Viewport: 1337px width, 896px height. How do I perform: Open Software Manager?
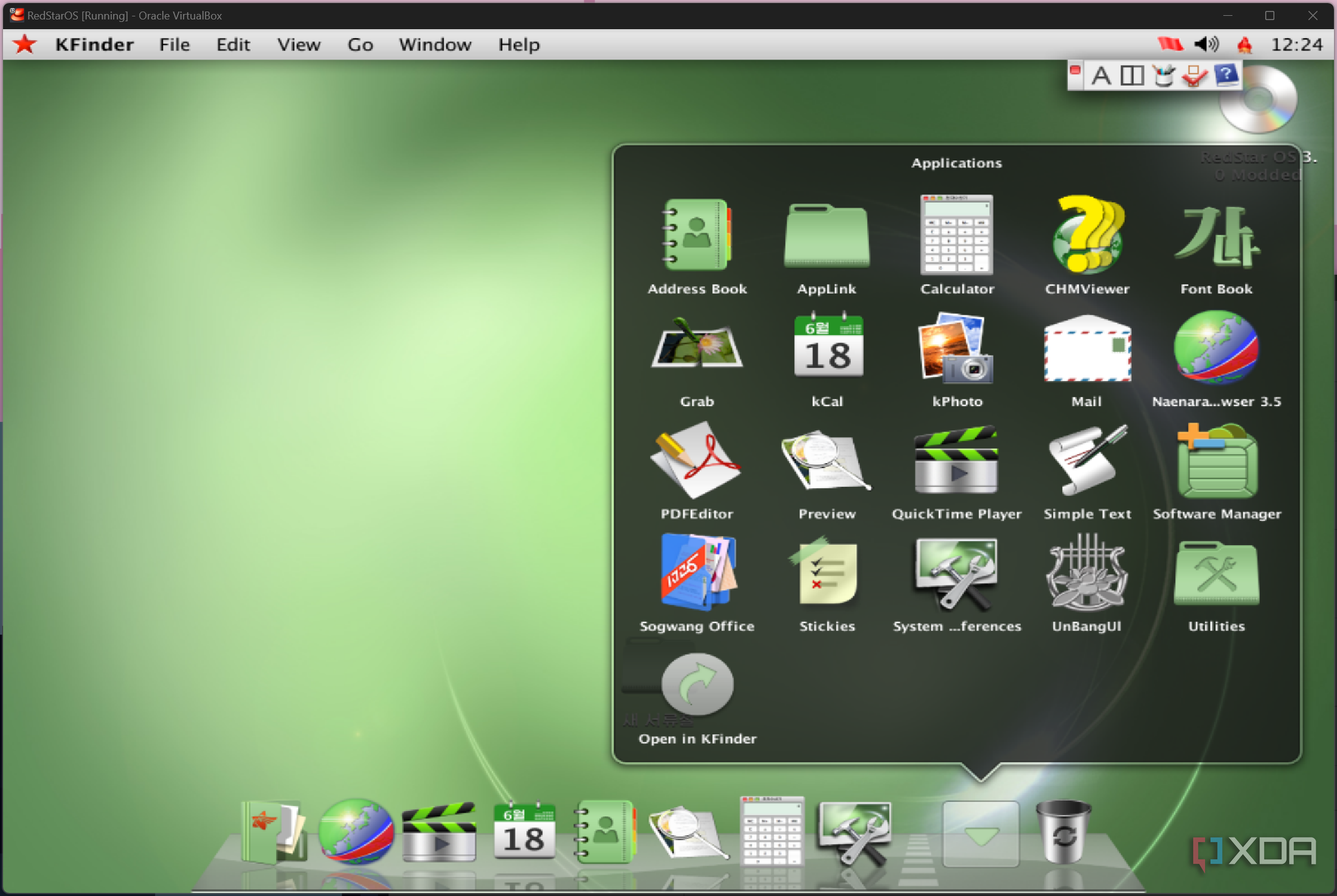click(1216, 461)
